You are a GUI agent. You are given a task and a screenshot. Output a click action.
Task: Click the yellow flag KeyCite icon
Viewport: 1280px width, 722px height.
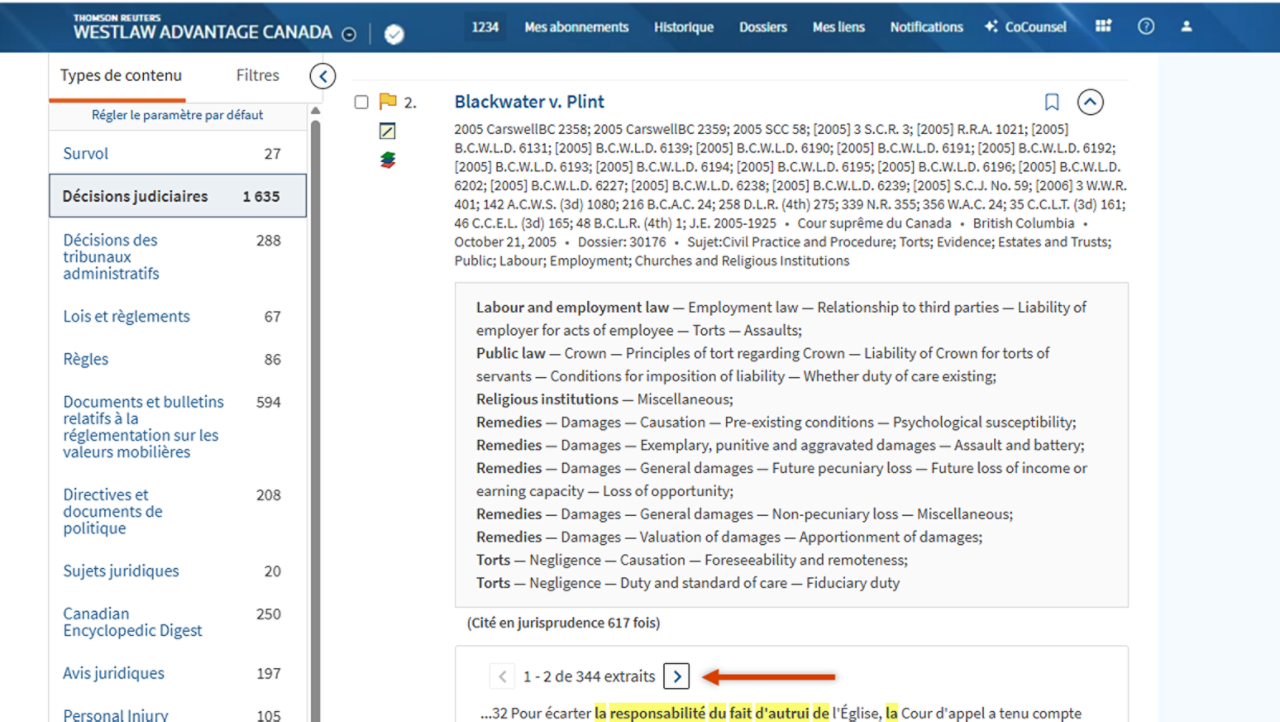pos(388,102)
